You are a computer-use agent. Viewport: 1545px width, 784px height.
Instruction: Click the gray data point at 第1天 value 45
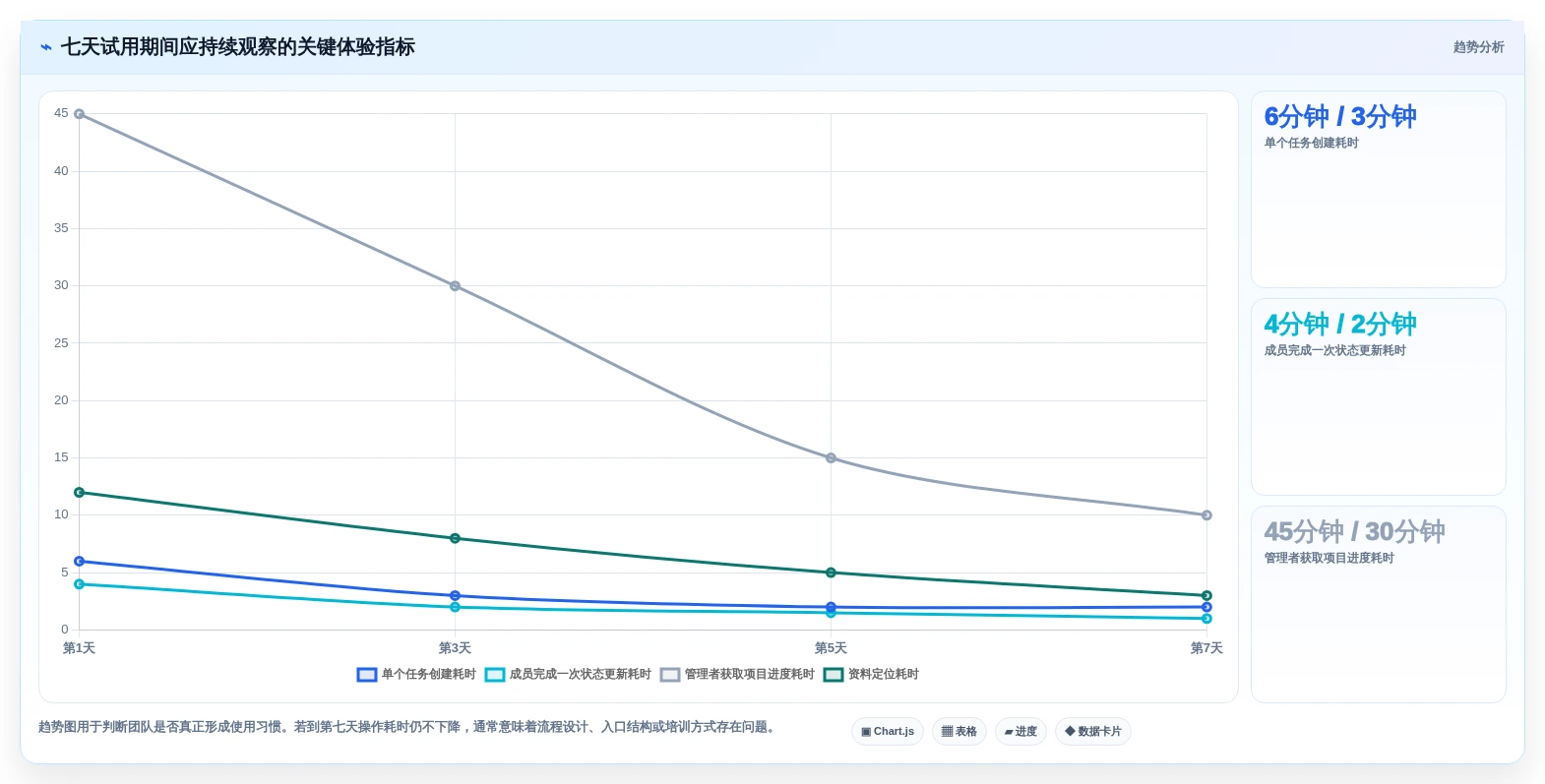point(80,114)
